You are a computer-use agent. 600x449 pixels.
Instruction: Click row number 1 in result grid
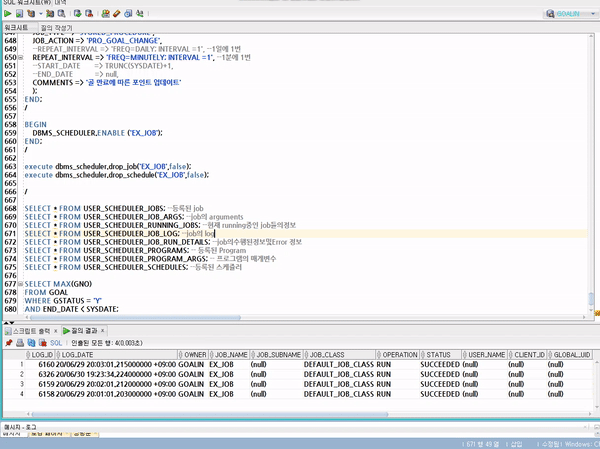22,364
